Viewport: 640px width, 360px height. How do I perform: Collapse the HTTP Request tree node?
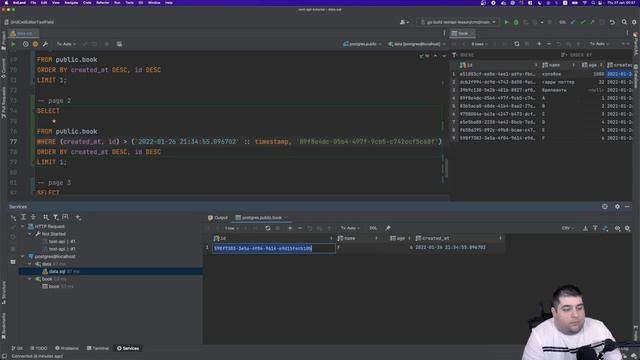point(22,226)
